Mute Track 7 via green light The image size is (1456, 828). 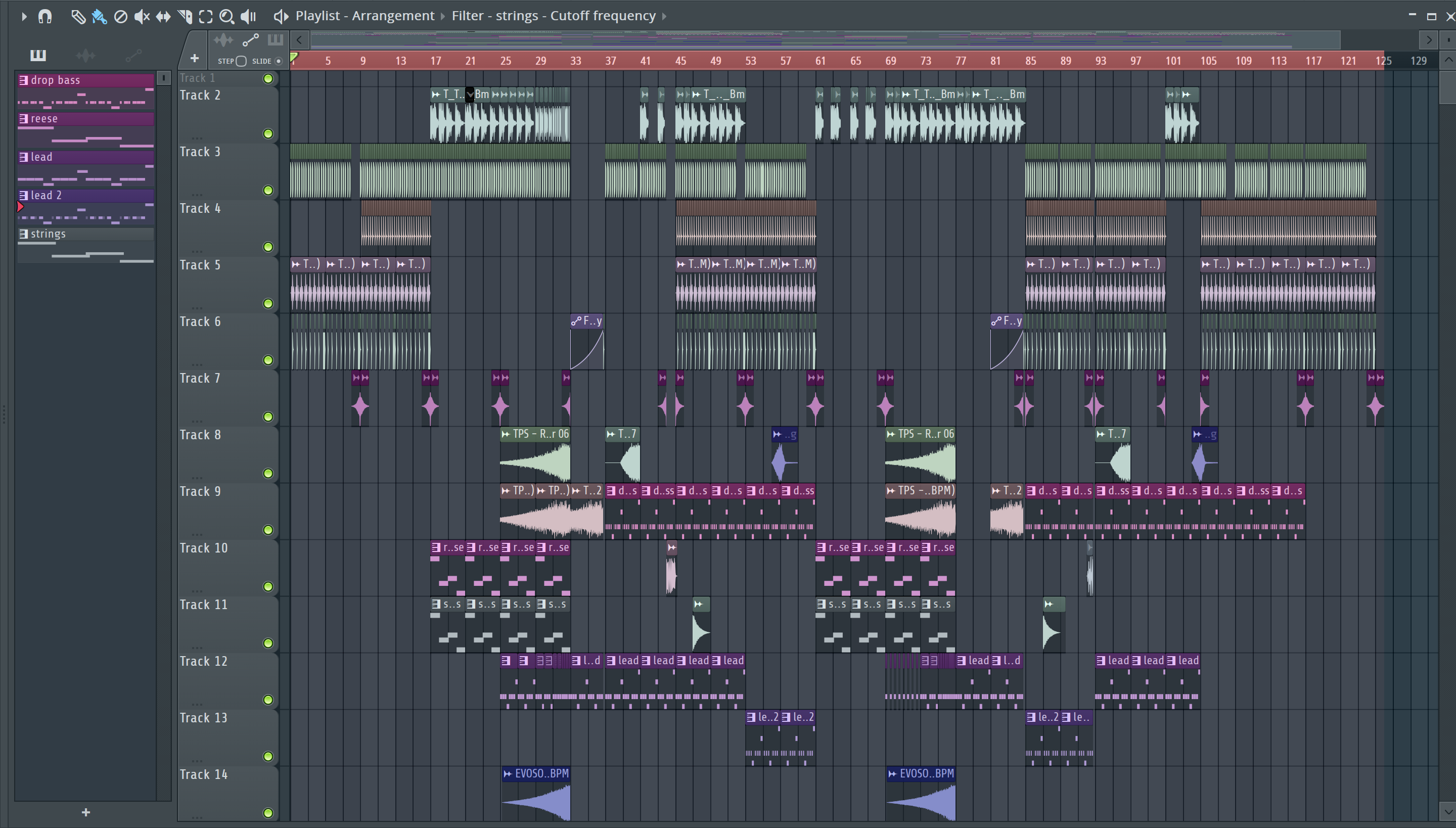pyautogui.click(x=268, y=417)
